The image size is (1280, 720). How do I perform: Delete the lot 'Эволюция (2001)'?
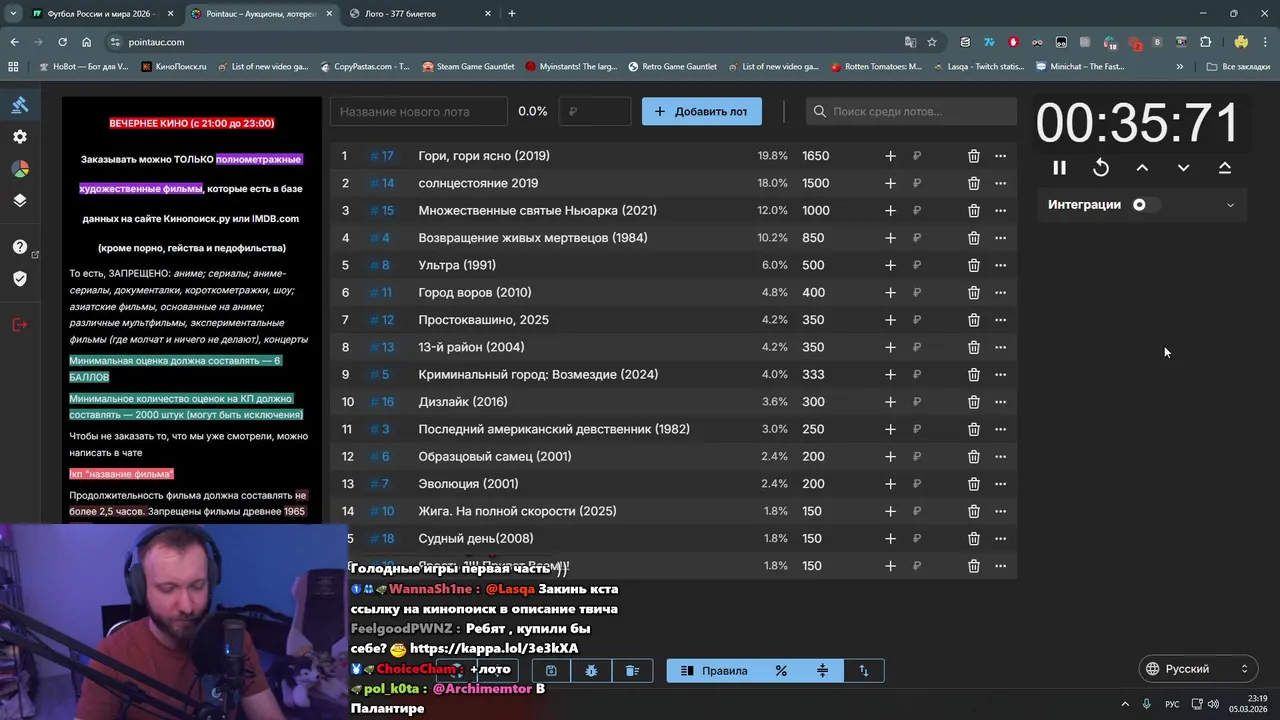coord(973,484)
